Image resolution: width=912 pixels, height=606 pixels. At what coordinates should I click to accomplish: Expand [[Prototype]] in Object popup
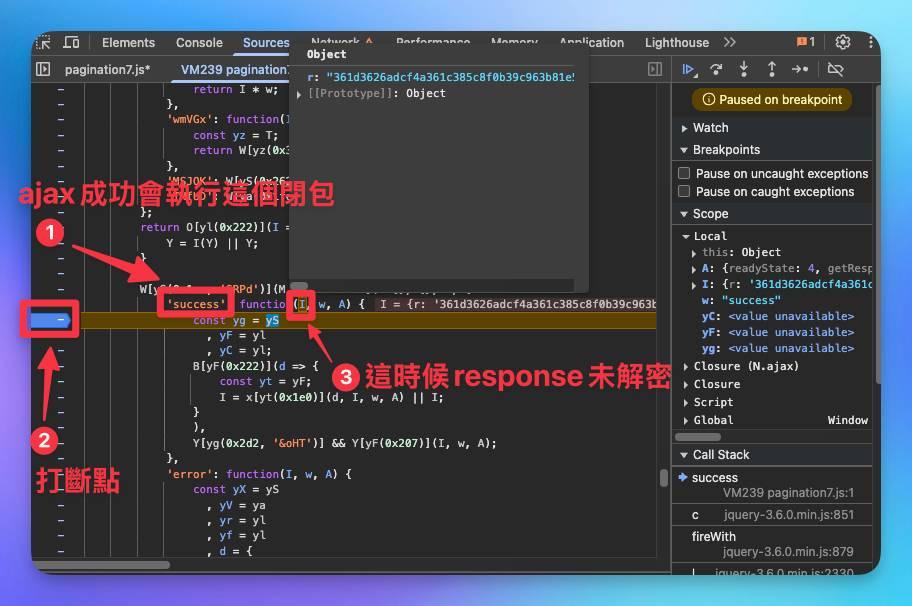[x=299, y=94]
